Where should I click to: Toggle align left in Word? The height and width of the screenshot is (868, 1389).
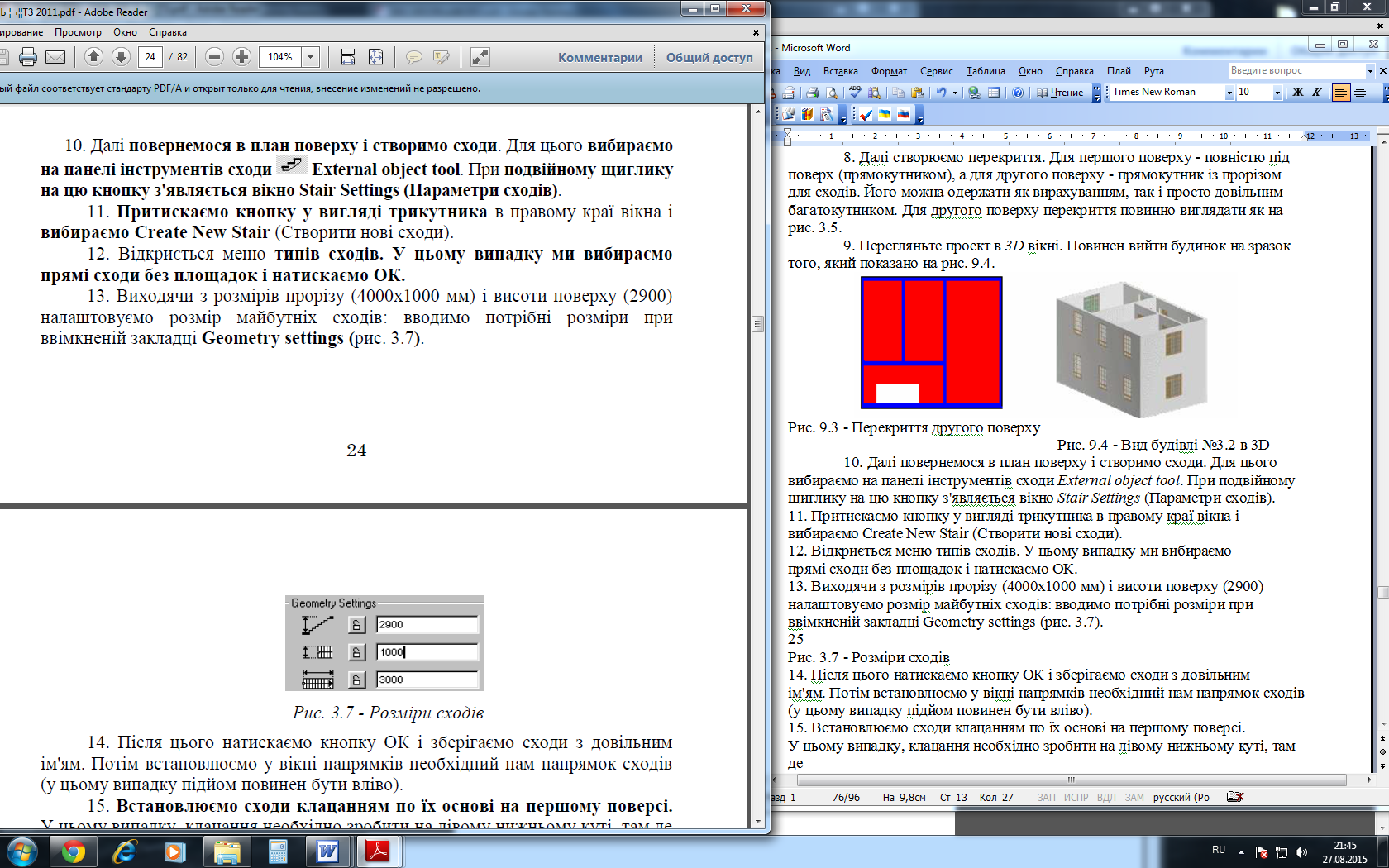click(x=1341, y=92)
